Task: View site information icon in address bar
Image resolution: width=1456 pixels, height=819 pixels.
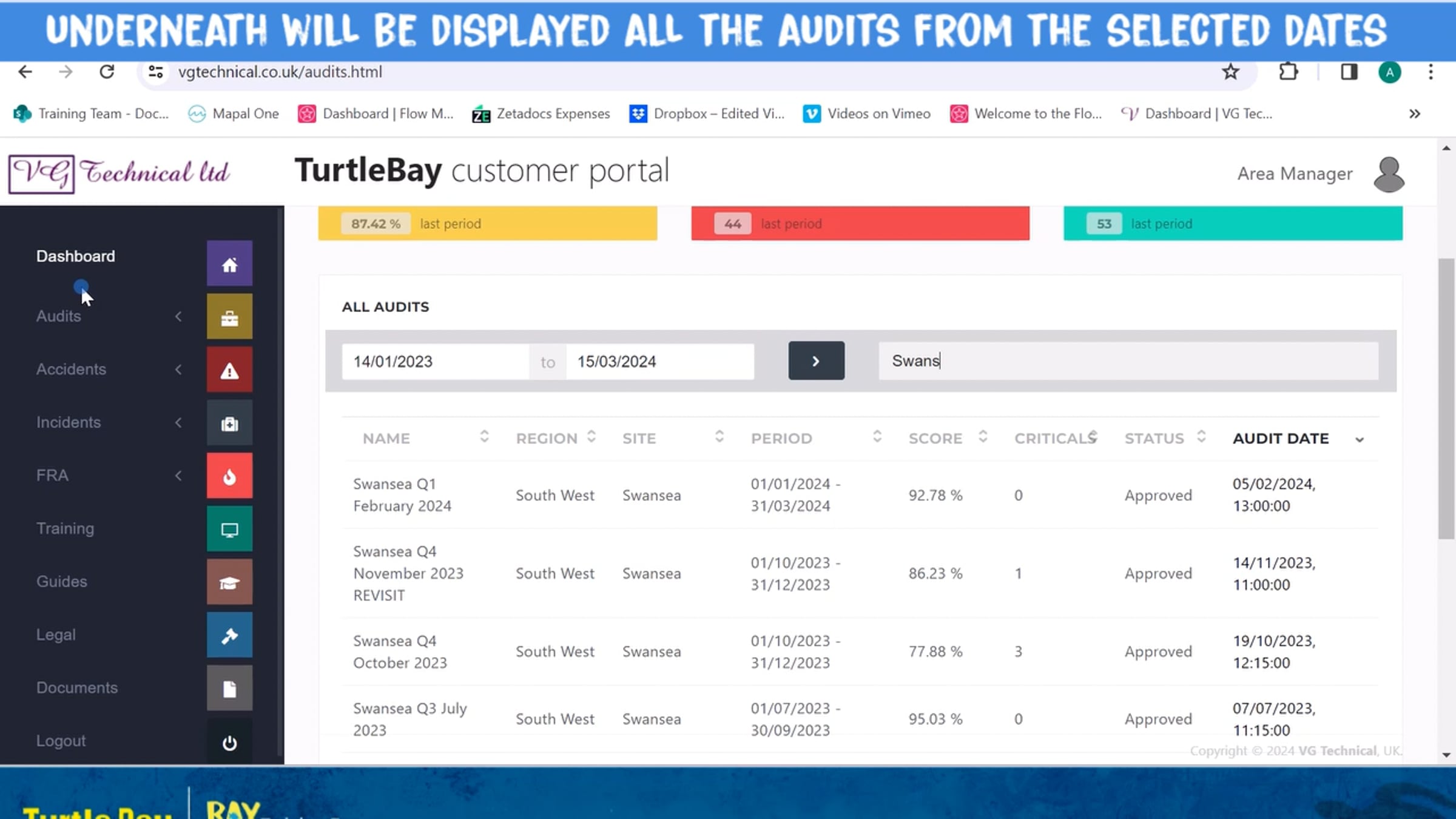Action: coord(156,72)
